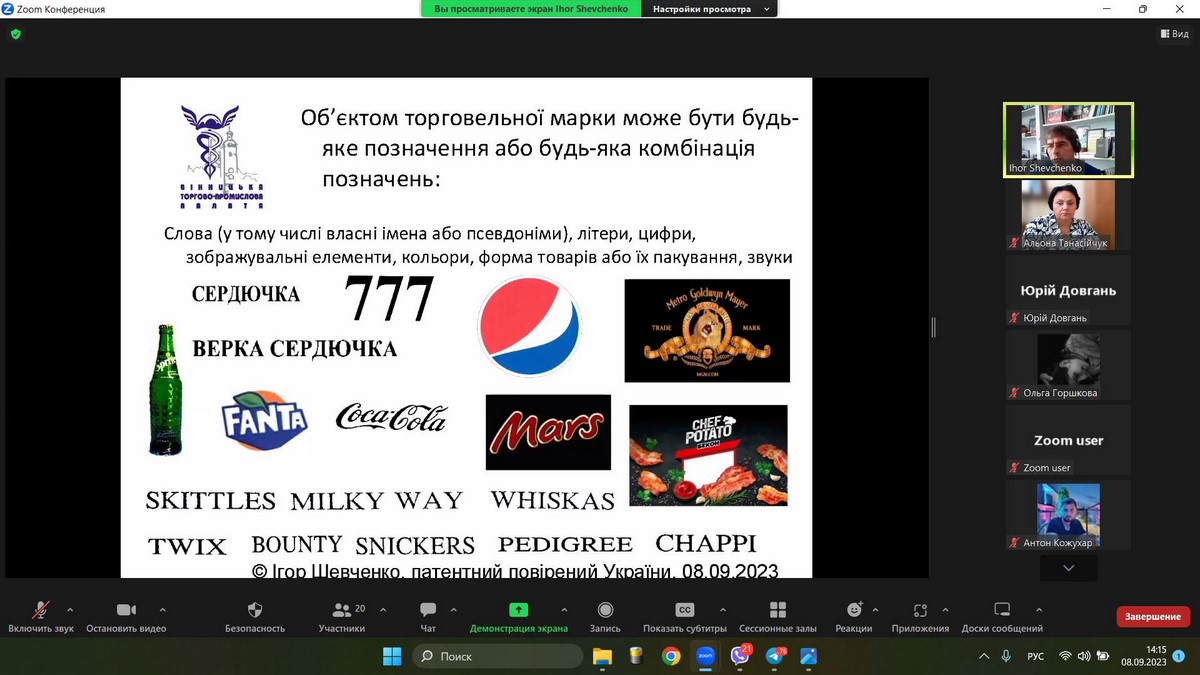Click the green encryption shield icon

(15, 34)
